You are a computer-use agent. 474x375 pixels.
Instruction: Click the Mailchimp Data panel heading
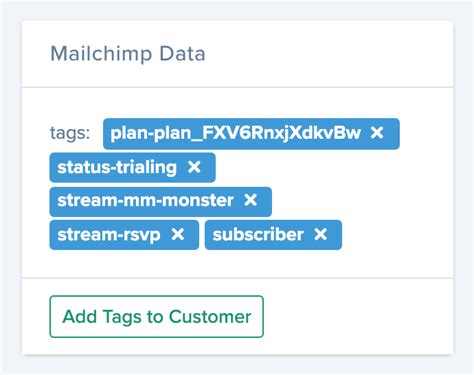(x=128, y=54)
